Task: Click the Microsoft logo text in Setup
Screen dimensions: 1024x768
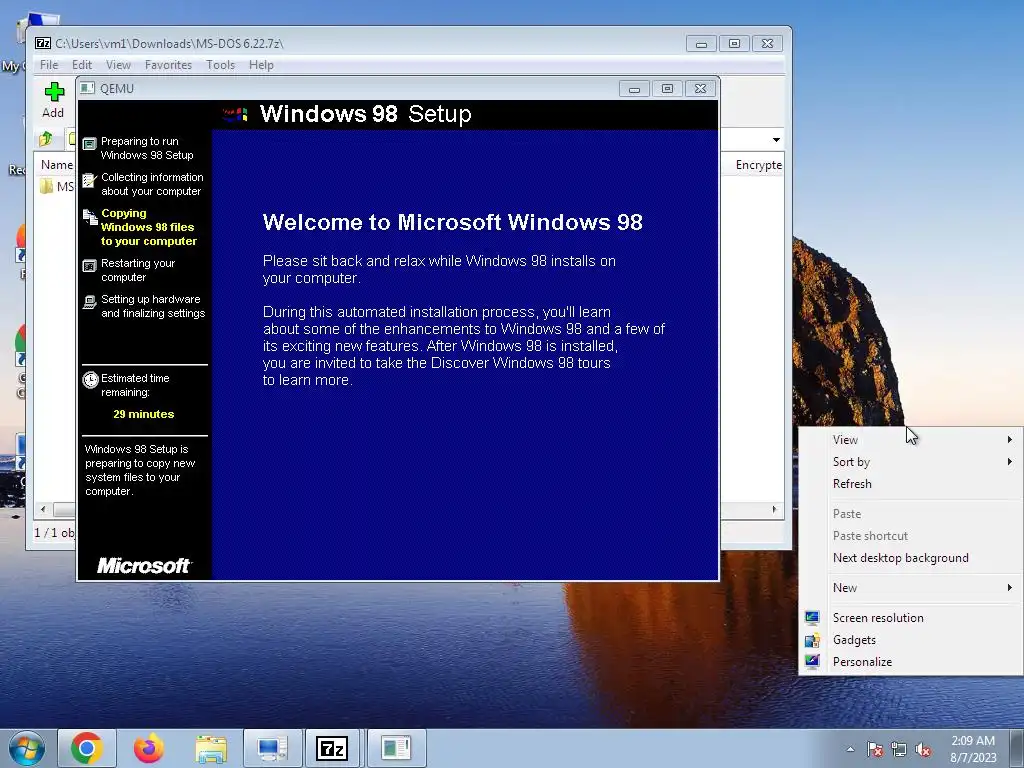Action: coord(144,566)
